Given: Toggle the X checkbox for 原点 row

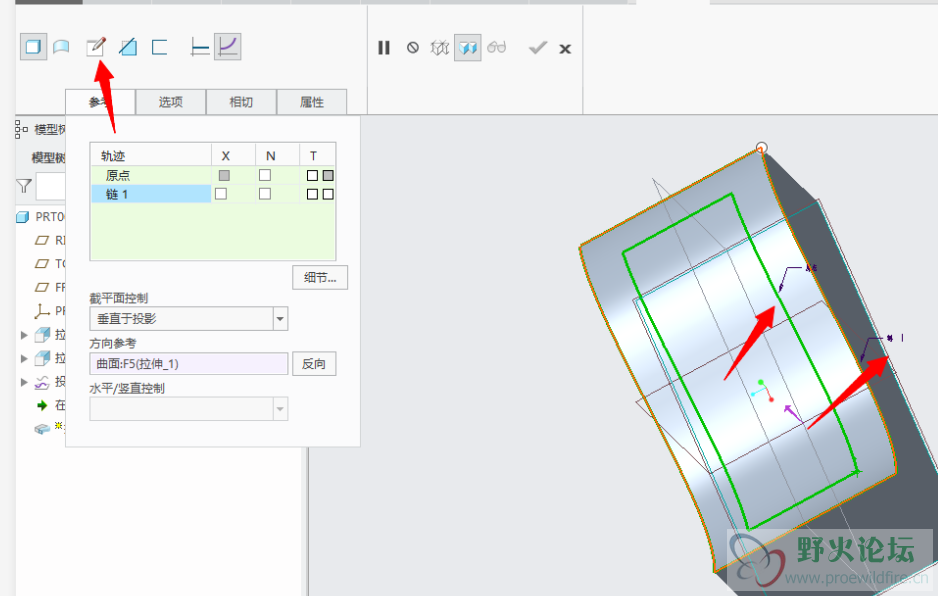Looking at the screenshot, I should point(224,175).
